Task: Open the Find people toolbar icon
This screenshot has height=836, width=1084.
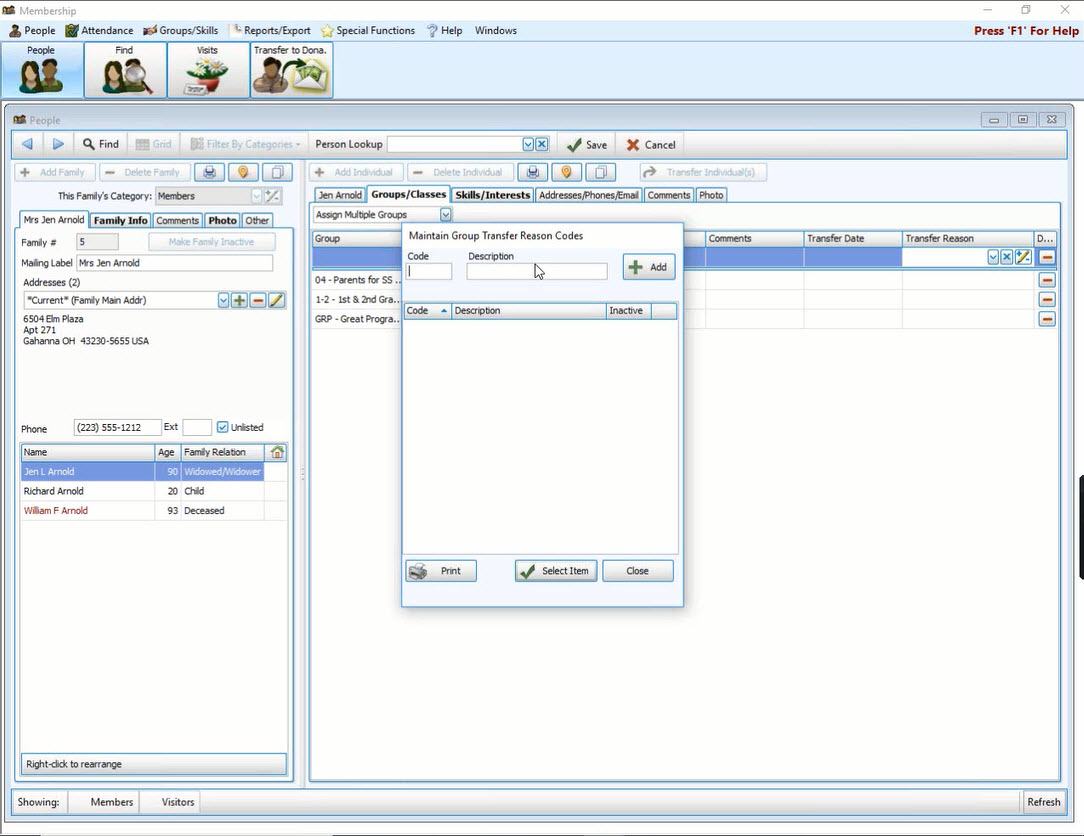Action: point(125,70)
